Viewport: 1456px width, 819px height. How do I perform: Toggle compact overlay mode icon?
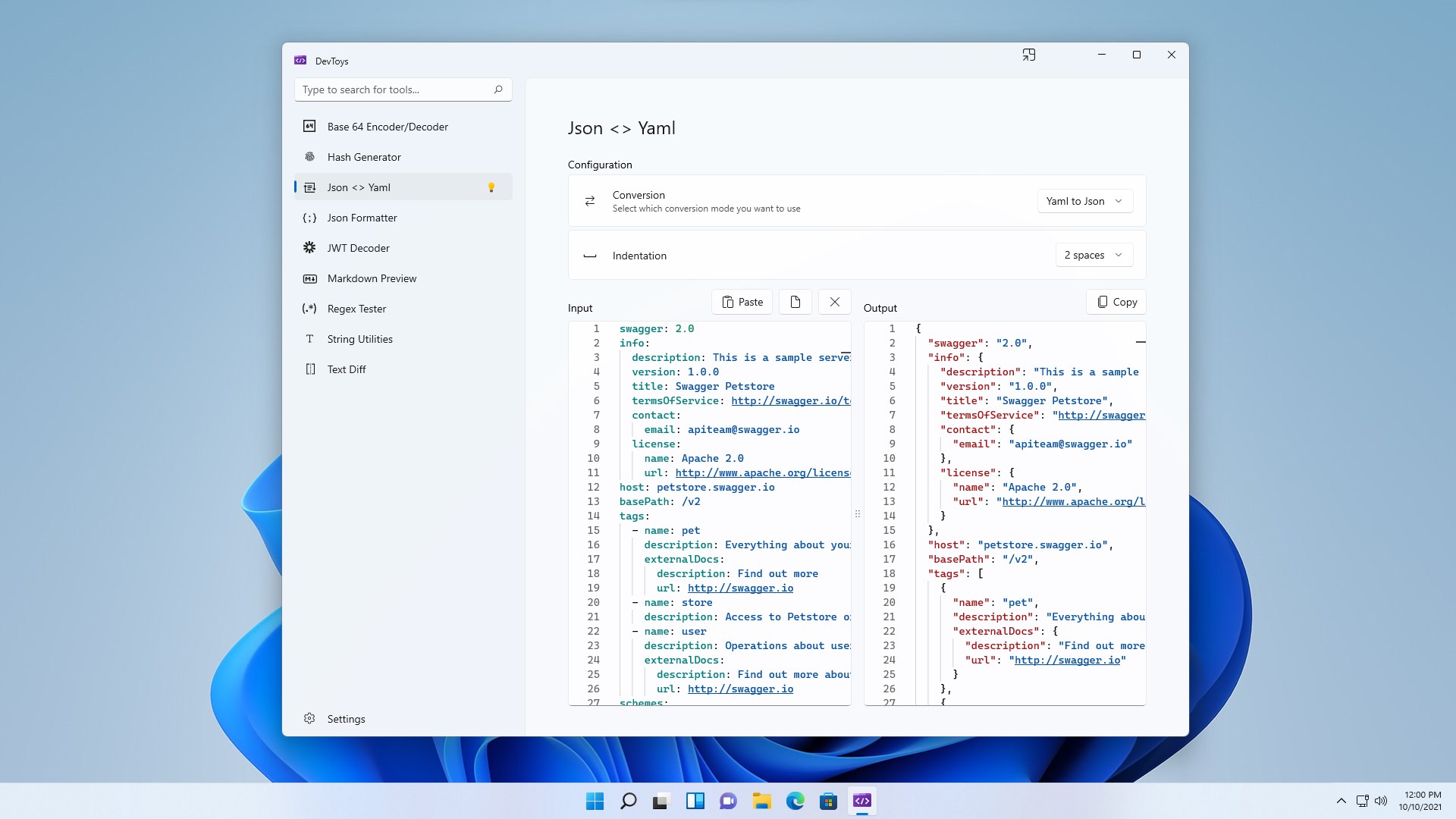[x=1029, y=55]
